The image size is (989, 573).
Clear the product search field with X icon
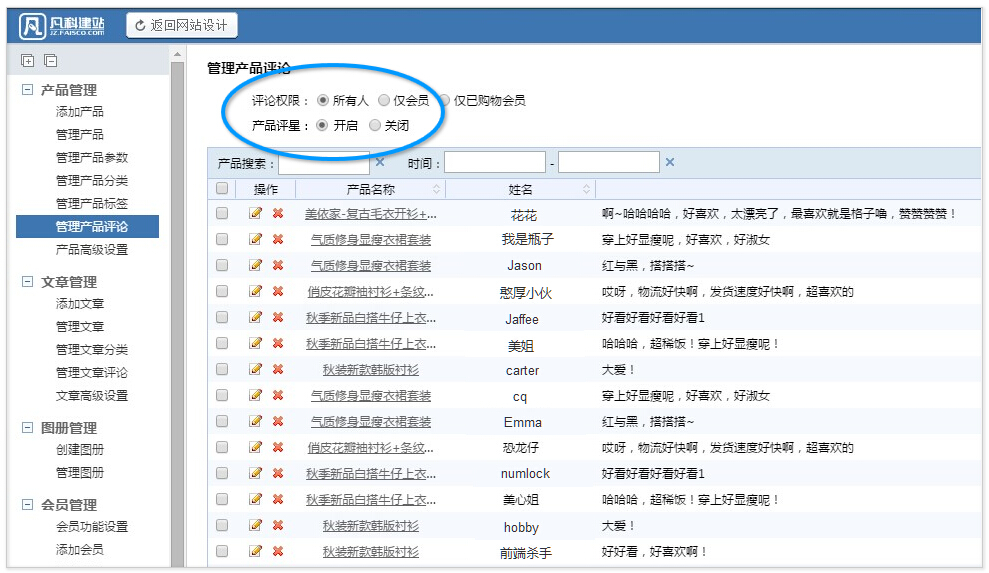point(380,162)
